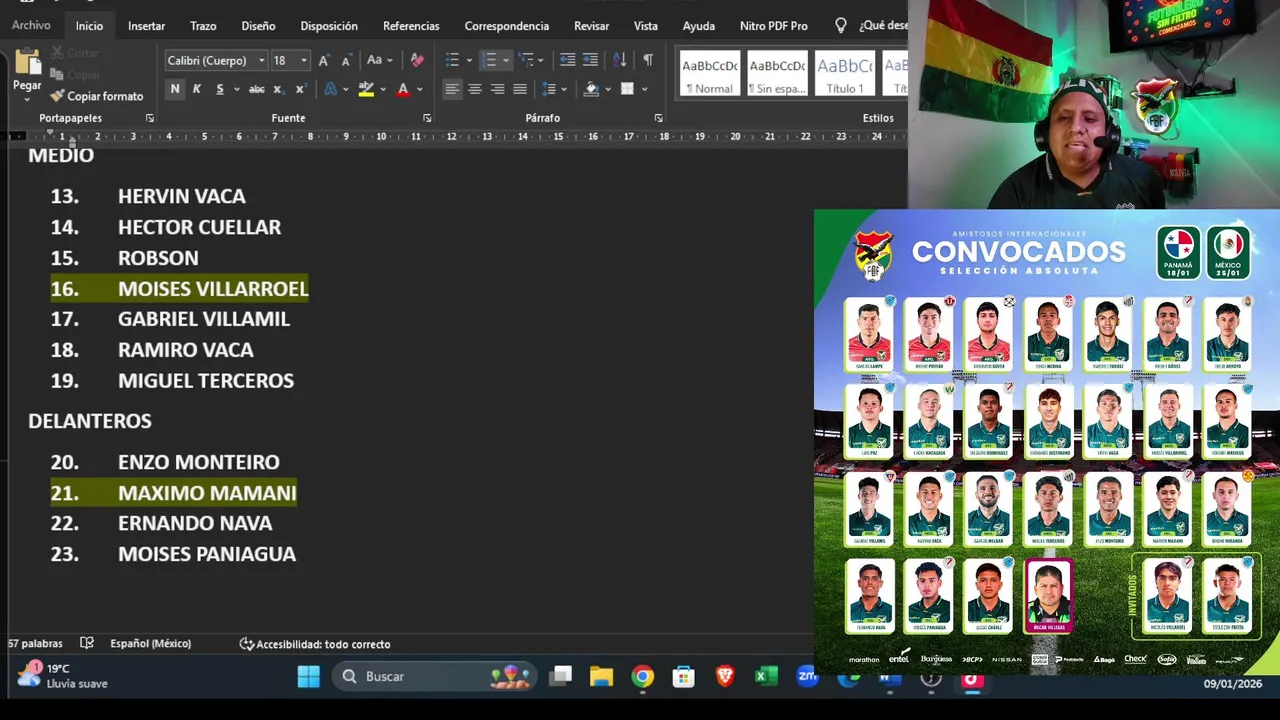Apply superscript formatting
Screen dimensions: 1280x720
click(x=299, y=89)
